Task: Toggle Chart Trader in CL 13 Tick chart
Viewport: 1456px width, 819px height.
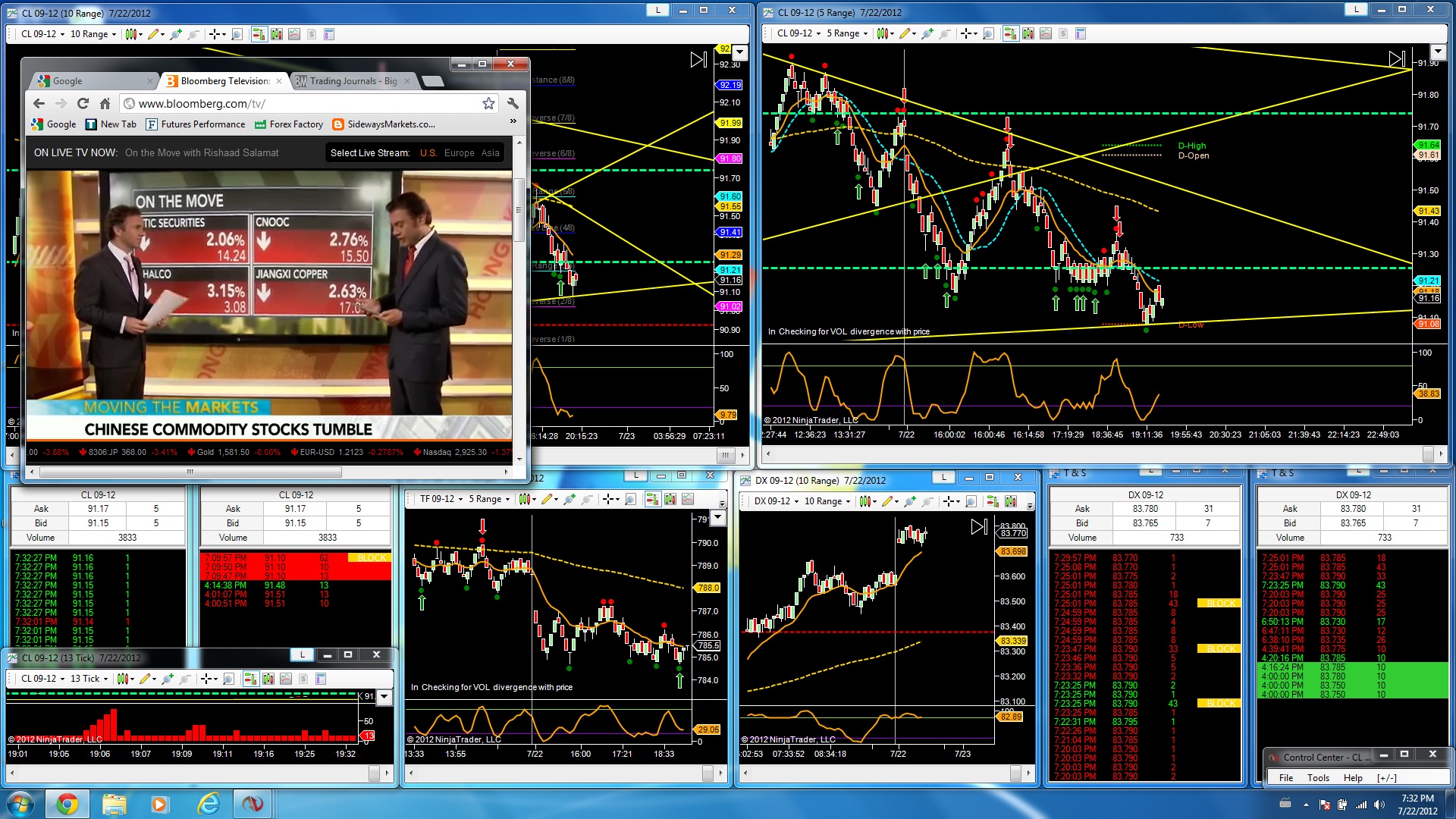Action: pyautogui.click(x=250, y=679)
